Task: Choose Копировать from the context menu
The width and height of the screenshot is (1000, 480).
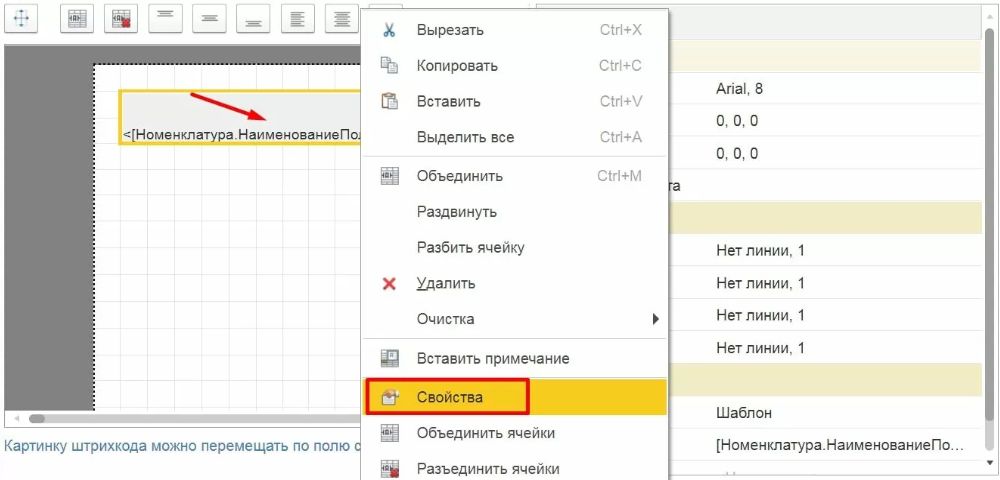Action: pos(514,66)
